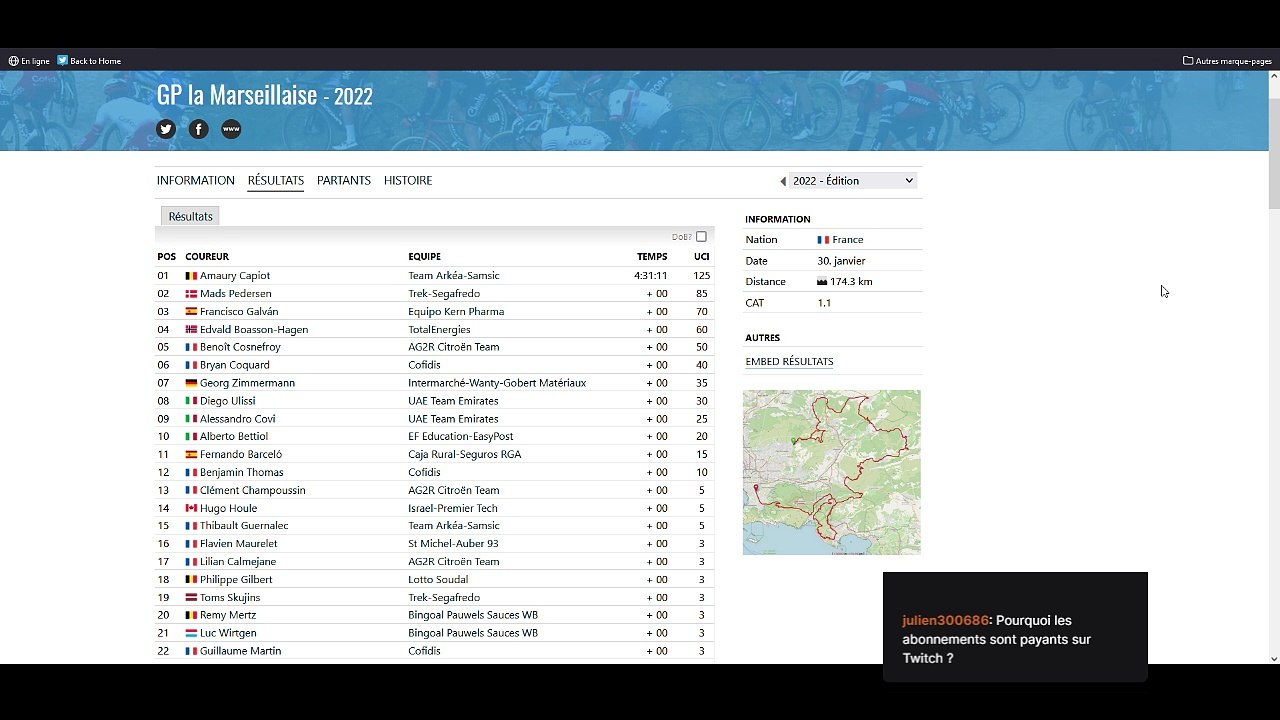Image resolution: width=1280 pixels, height=720 pixels.
Task: Click the julien300686 username in chat popup
Action: tap(945, 621)
